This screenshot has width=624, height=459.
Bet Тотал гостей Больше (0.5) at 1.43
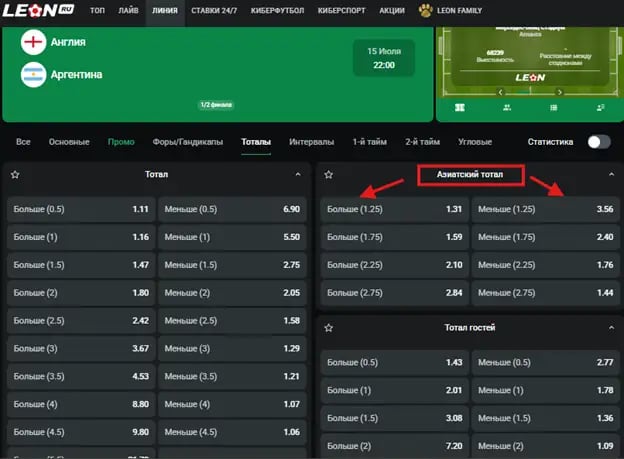[x=395, y=362]
